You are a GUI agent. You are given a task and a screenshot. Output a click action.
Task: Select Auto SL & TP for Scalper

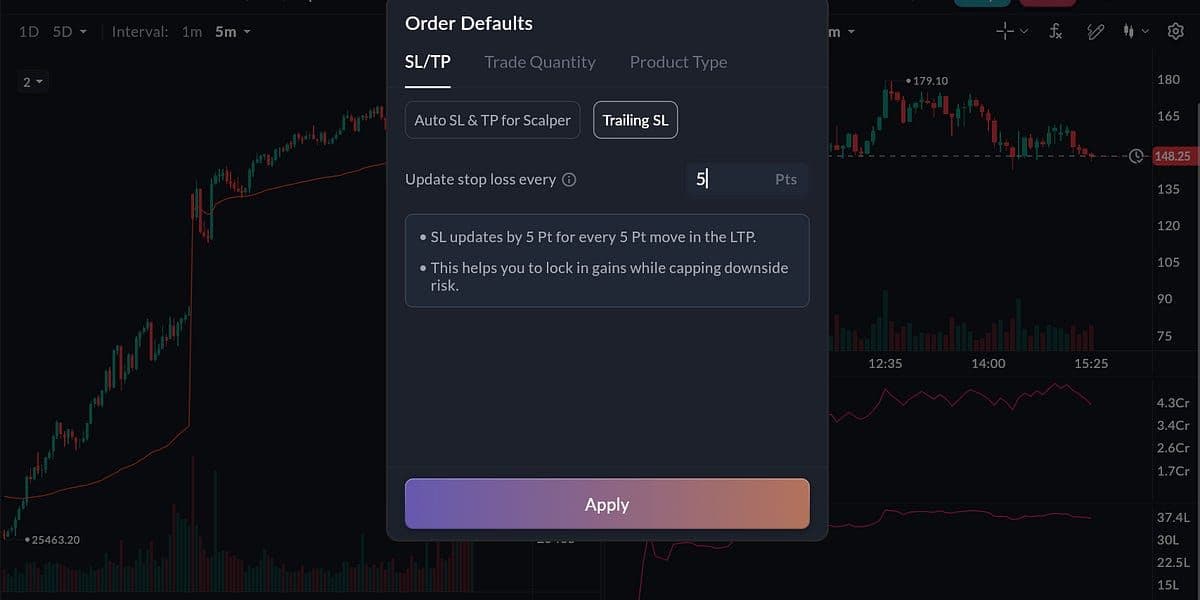[492, 120]
